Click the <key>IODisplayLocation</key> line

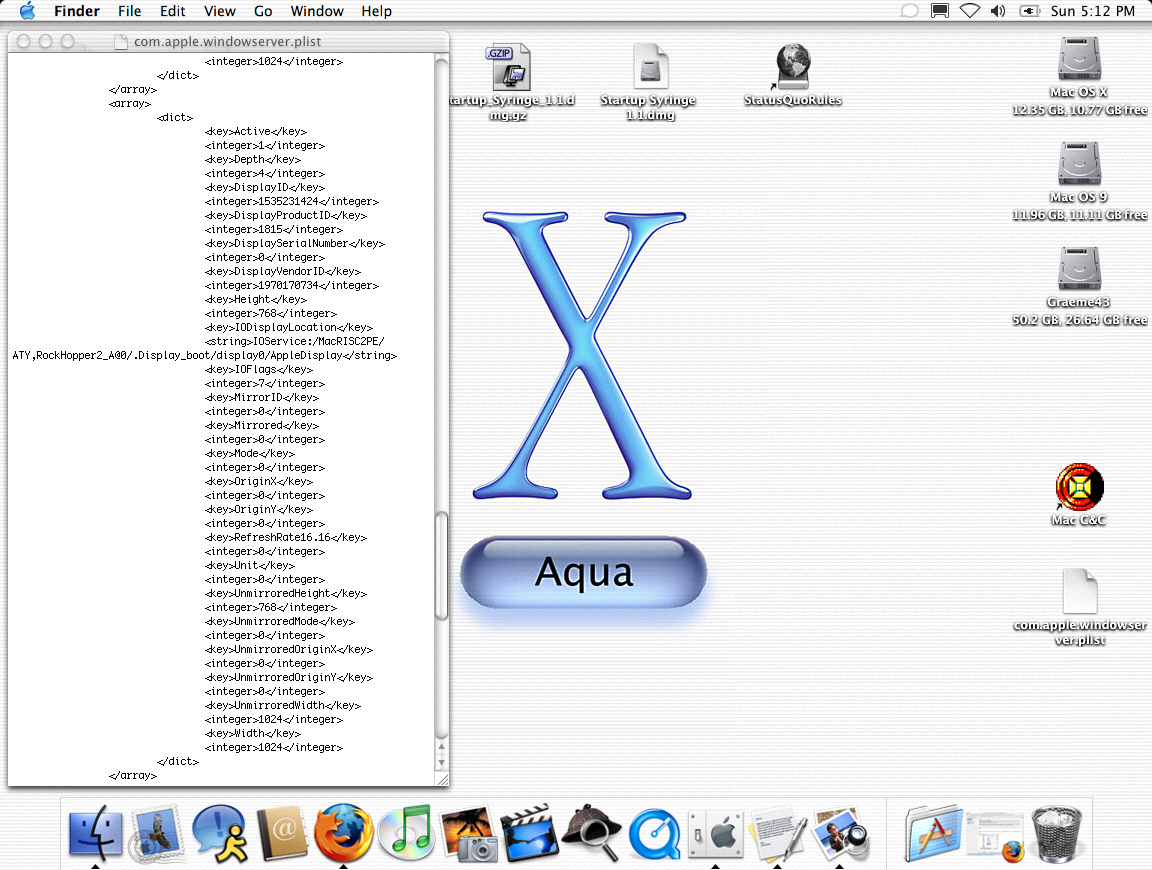tap(289, 327)
